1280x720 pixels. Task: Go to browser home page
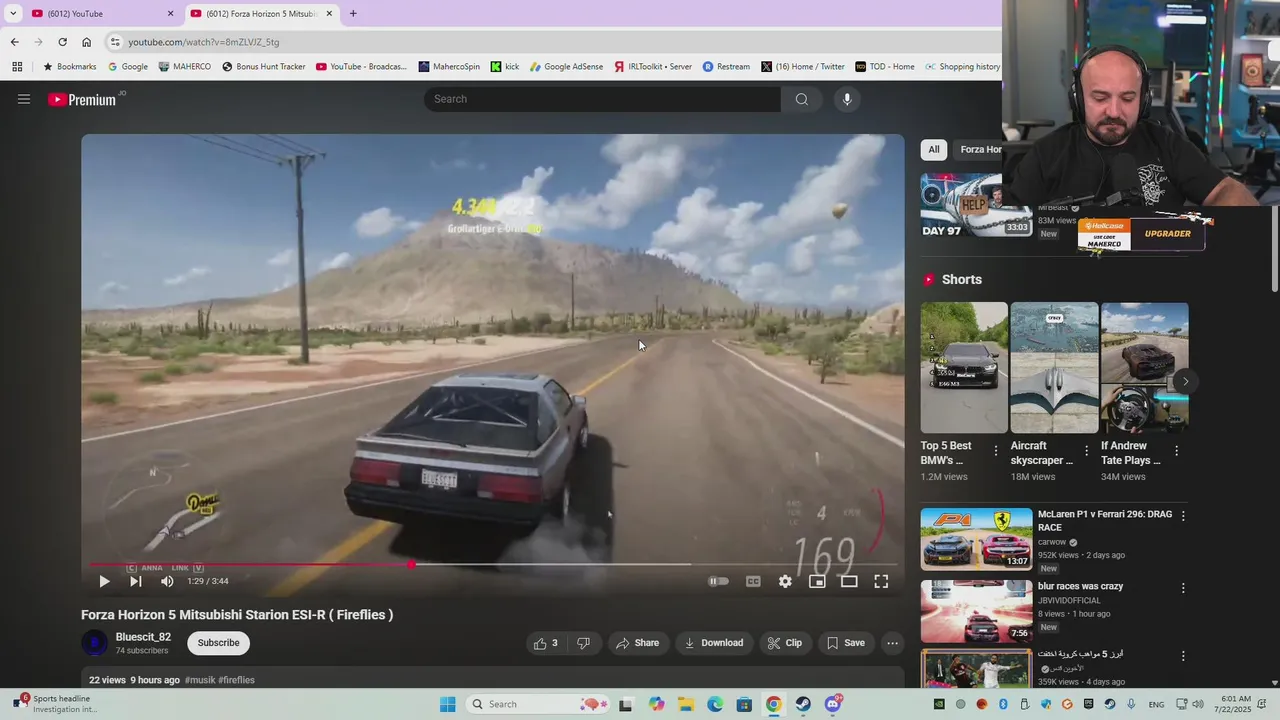(86, 42)
